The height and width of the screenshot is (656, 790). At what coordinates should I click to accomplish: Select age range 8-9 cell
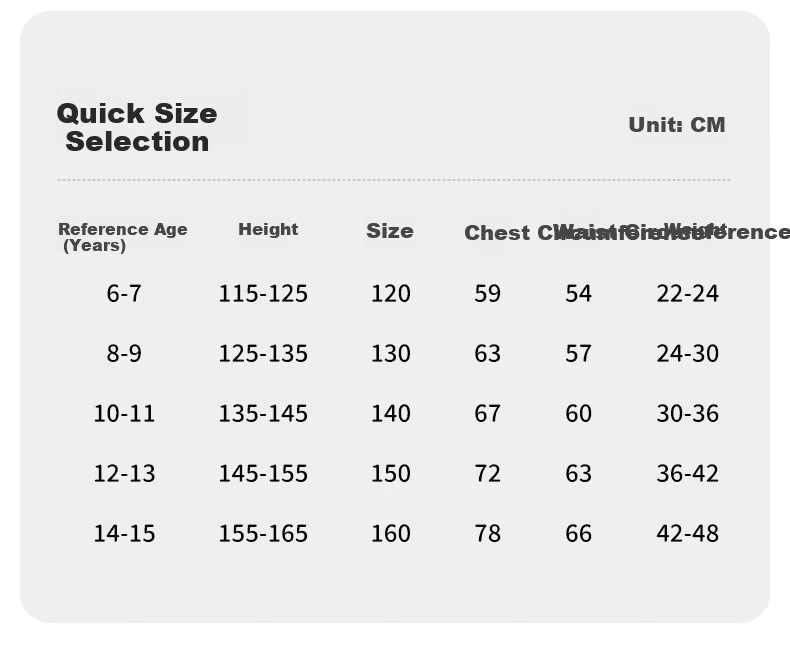[x=124, y=354]
